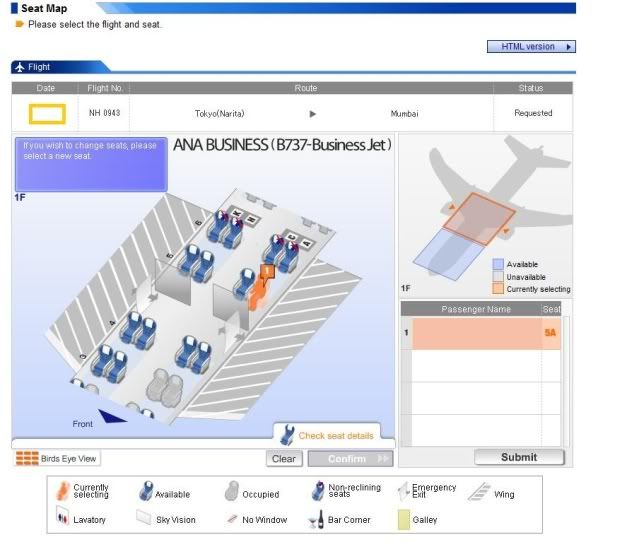Click the airplane icon in Flight header
639x547 pixels.
pos(20,67)
